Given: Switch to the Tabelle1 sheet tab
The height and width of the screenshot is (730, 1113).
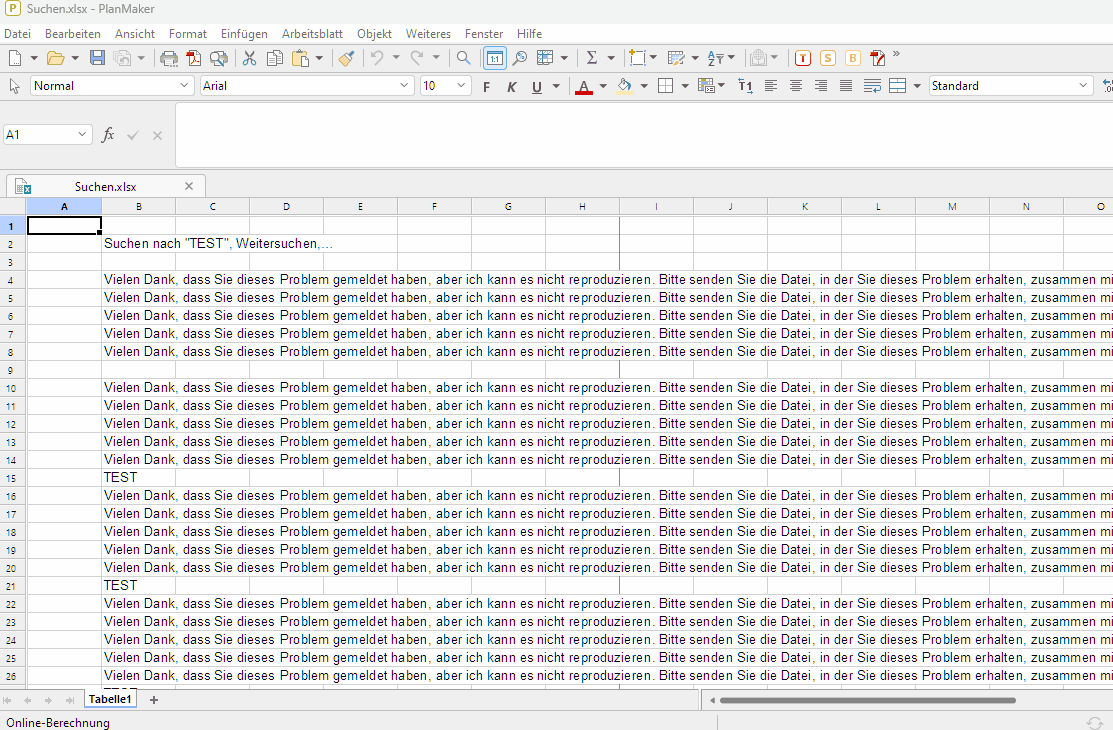Looking at the screenshot, I should click(110, 699).
